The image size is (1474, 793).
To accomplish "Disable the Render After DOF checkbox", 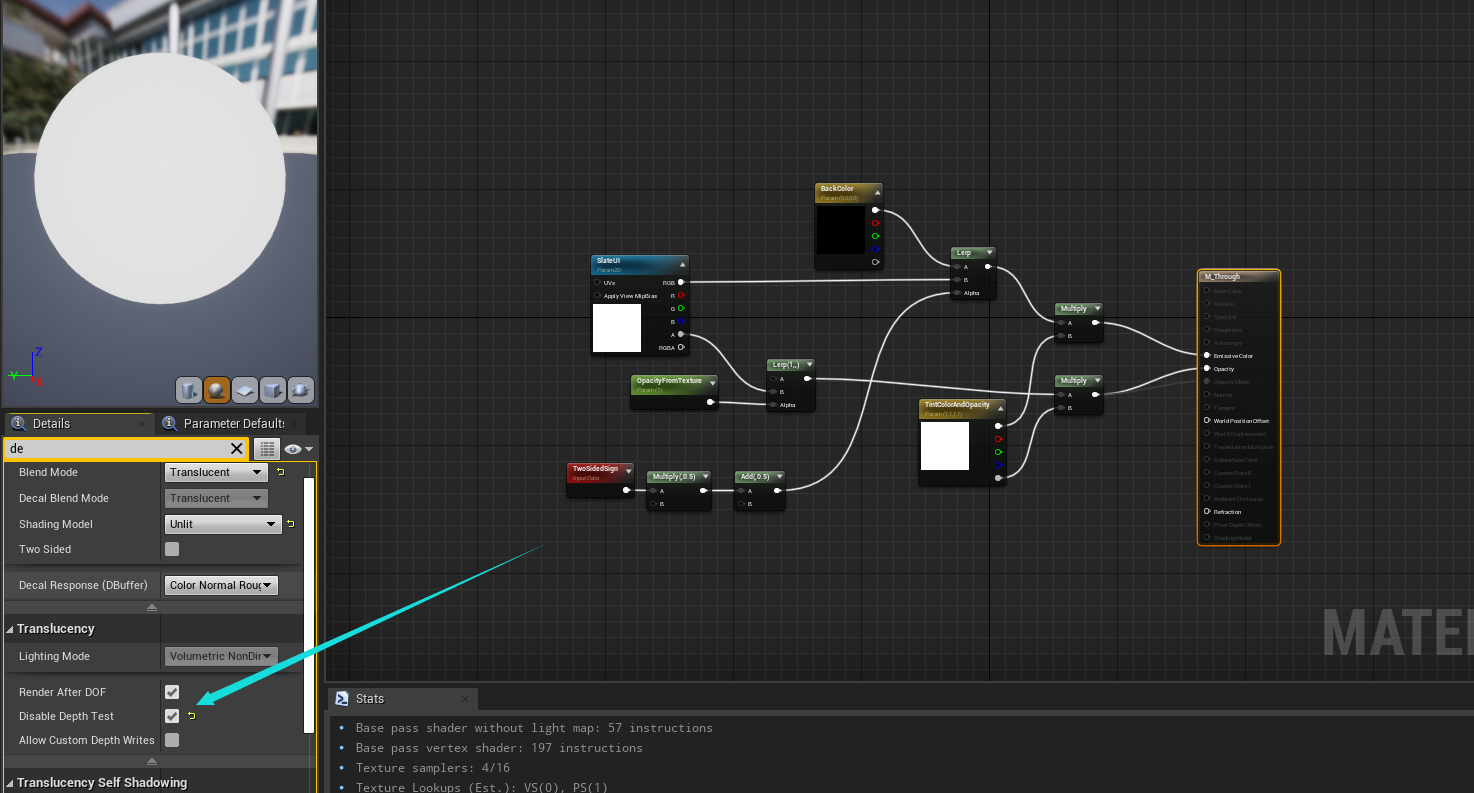I will coord(171,691).
